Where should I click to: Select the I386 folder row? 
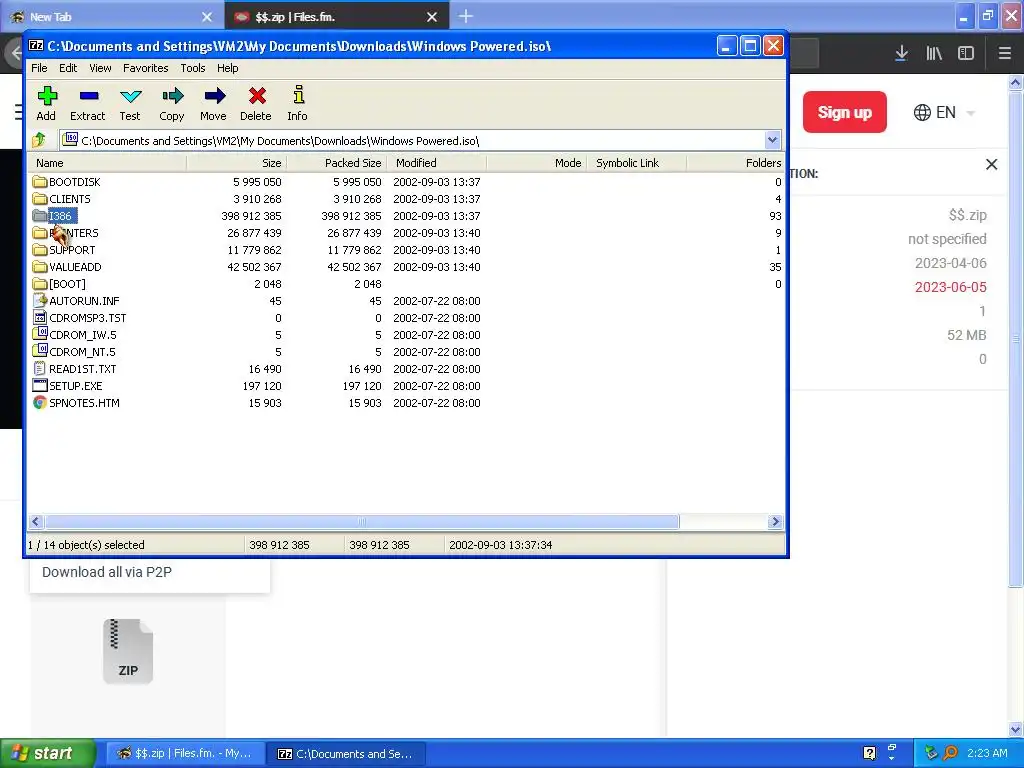point(406,216)
